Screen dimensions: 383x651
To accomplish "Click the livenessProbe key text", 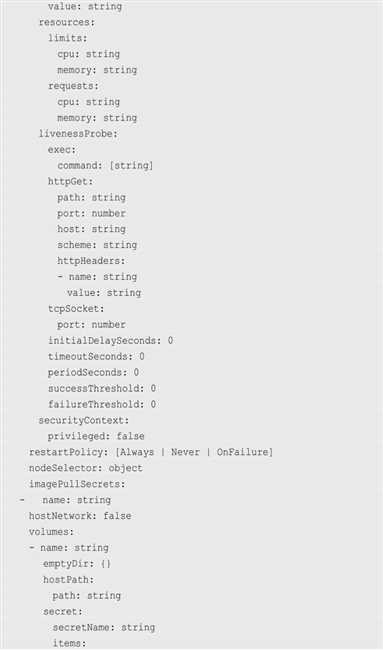I will click(x=78, y=134).
